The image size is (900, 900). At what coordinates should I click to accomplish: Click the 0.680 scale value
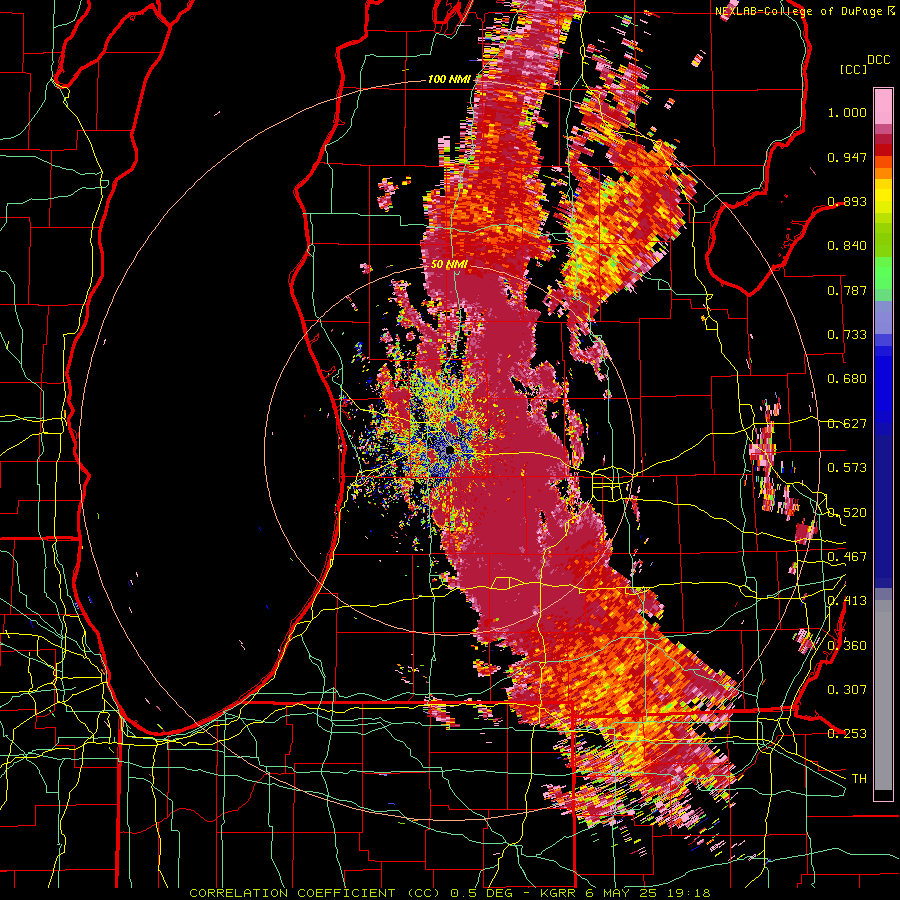tap(847, 379)
